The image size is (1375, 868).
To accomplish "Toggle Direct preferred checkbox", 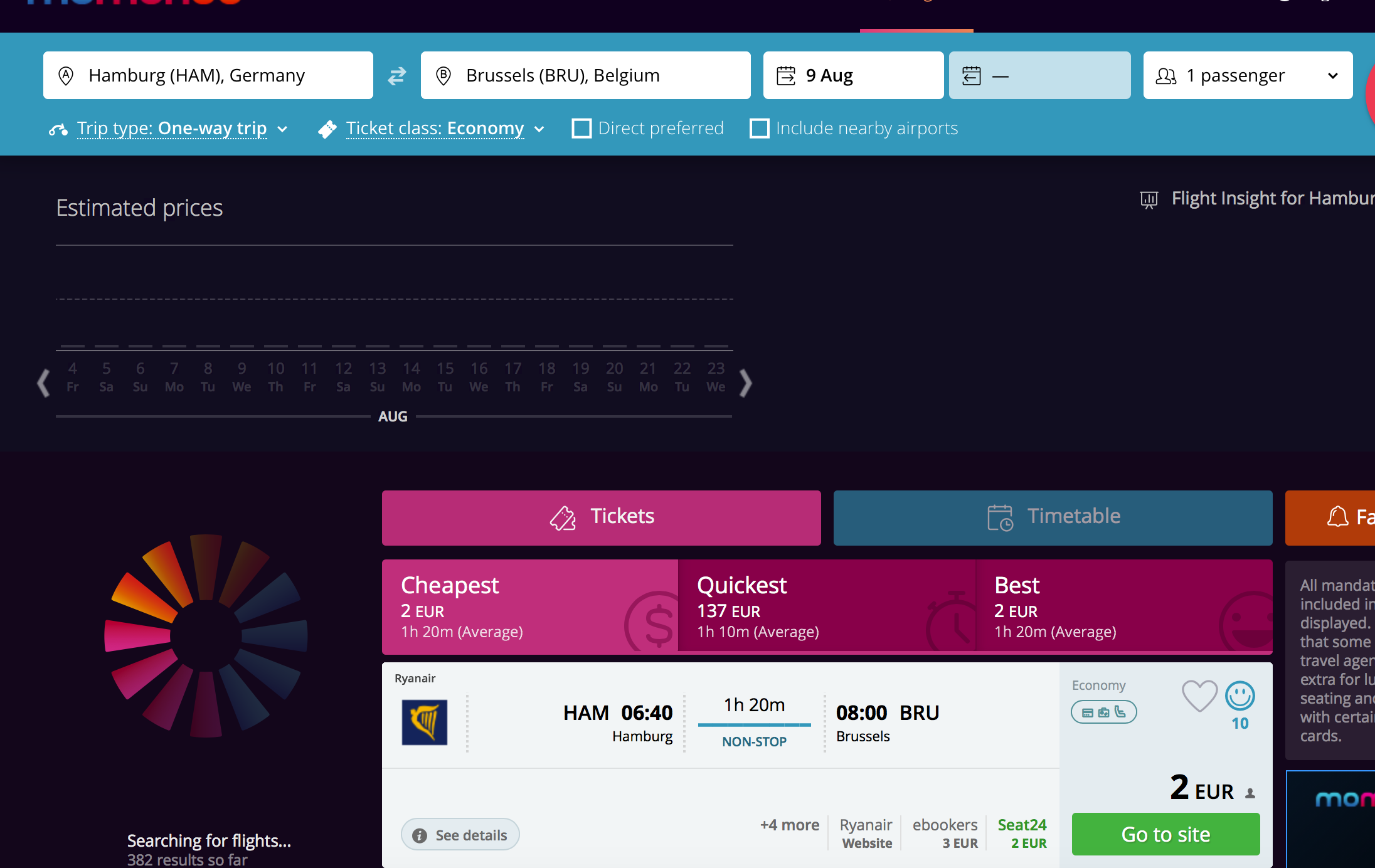I will point(581,129).
